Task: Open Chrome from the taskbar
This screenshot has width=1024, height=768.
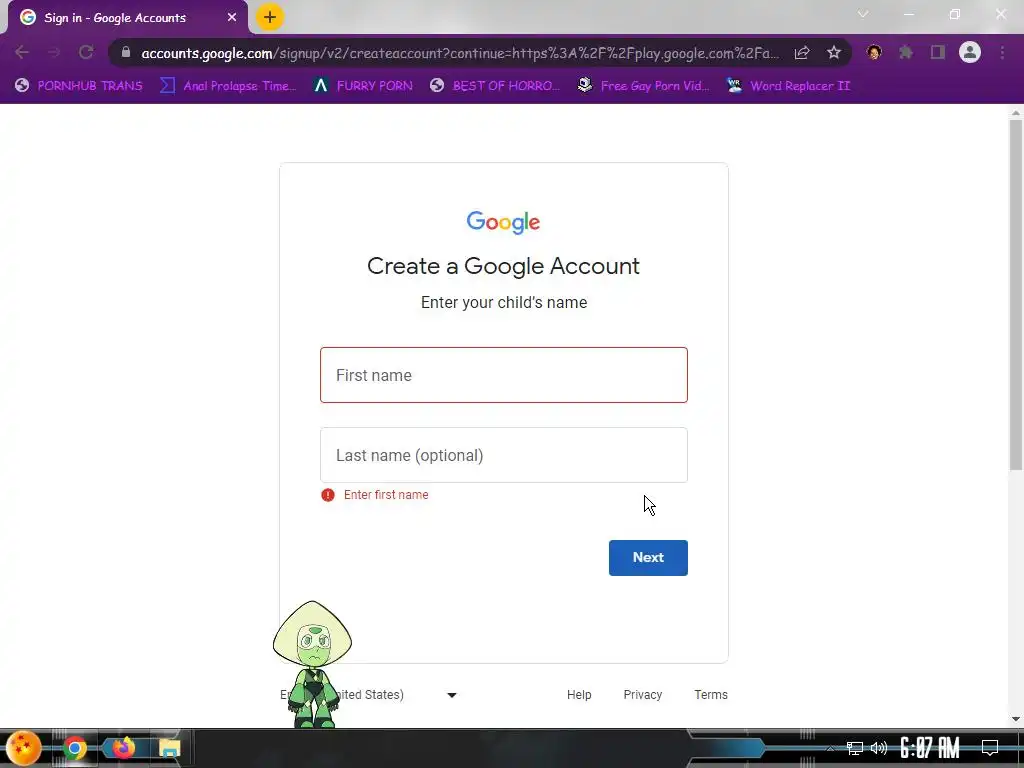Action: (74, 748)
